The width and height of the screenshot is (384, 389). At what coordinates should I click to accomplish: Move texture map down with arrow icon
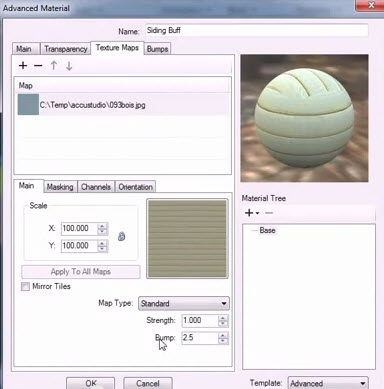(x=69, y=66)
